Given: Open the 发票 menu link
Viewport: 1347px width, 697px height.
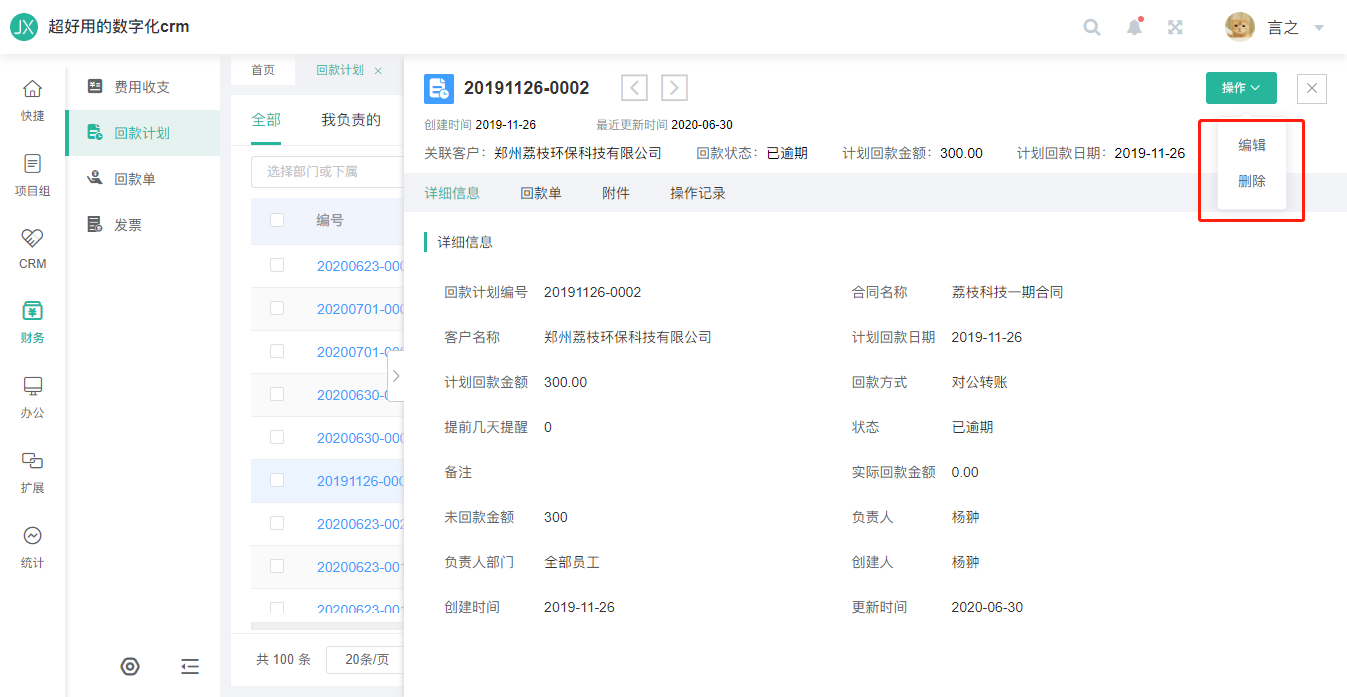Looking at the screenshot, I should (x=128, y=225).
